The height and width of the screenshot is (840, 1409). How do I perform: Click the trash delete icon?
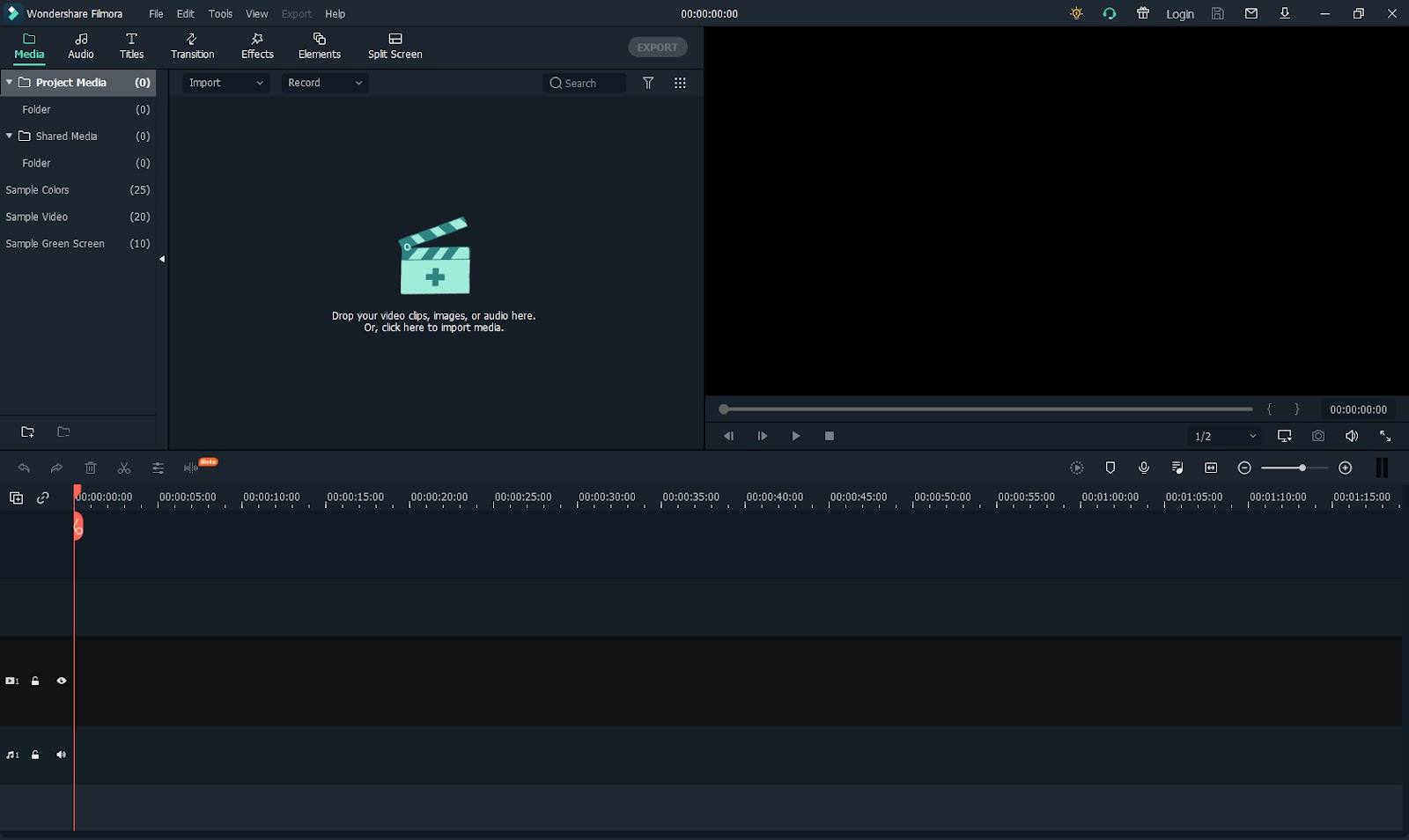pos(91,468)
